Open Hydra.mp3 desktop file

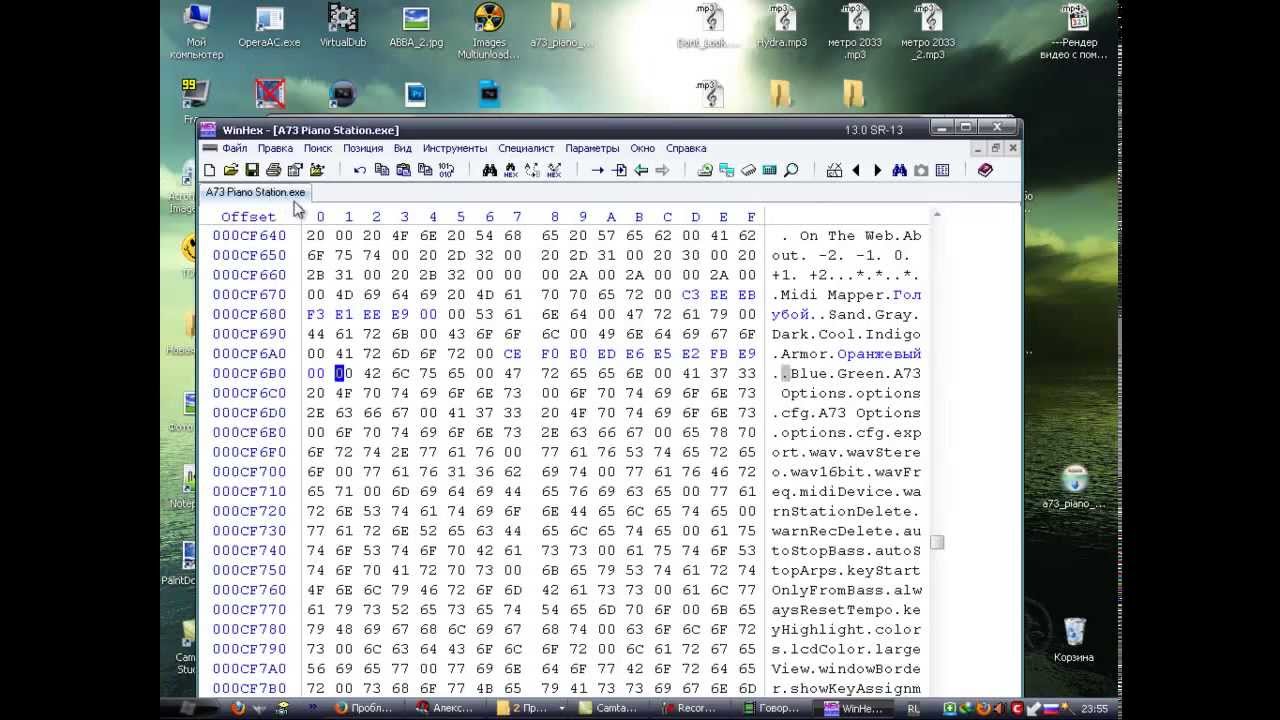[x=782, y=28]
